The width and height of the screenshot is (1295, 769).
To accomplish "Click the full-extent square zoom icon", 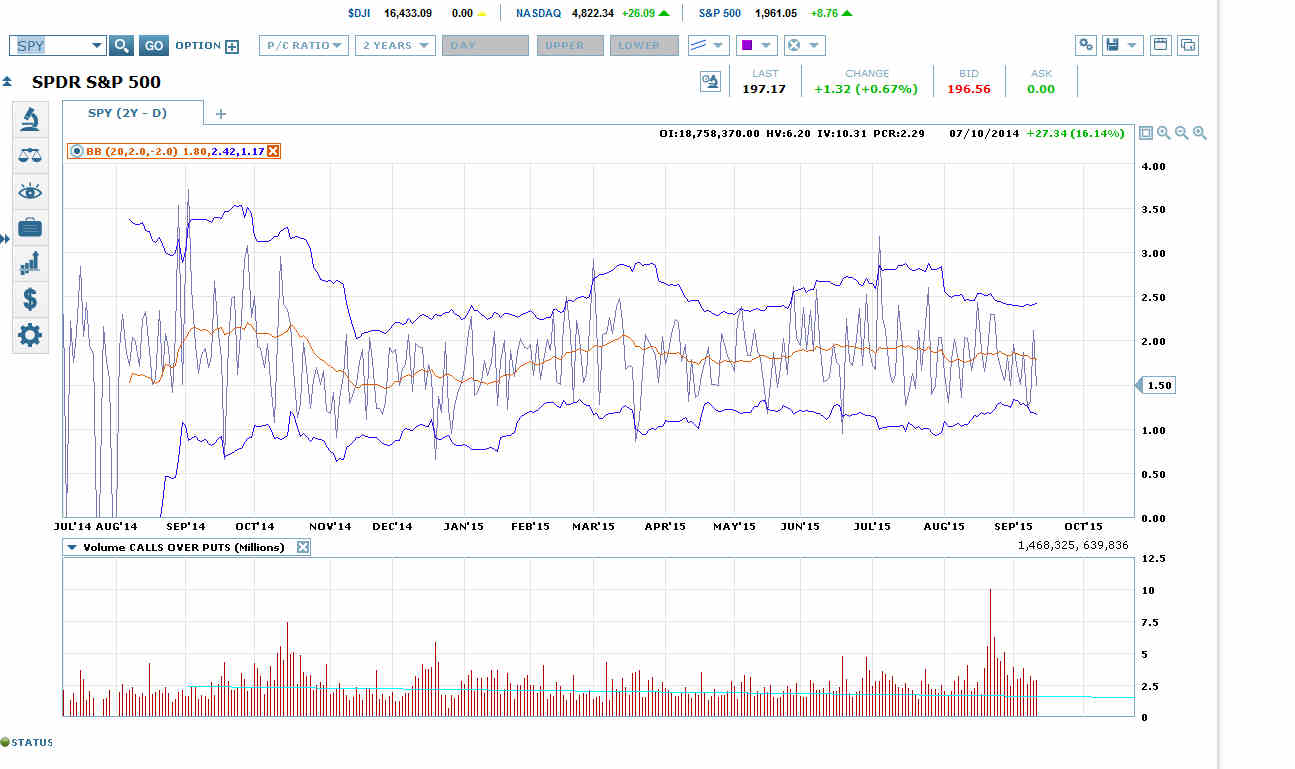I will click(x=1146, y=133).
